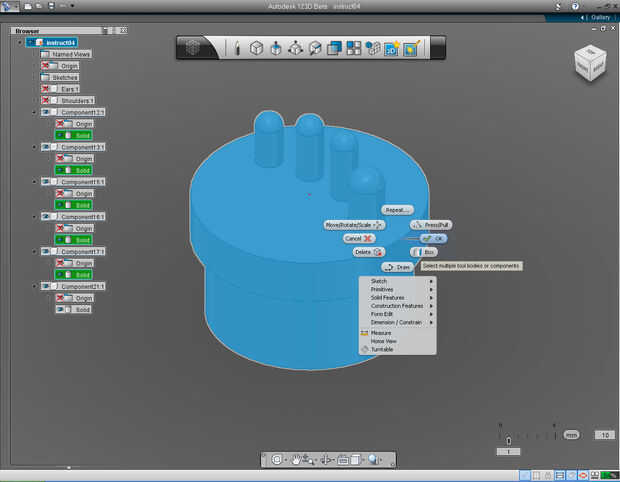Toggle the eye icon of Component1:2:1
Screen dimensions: 620x482
(45, 112)
